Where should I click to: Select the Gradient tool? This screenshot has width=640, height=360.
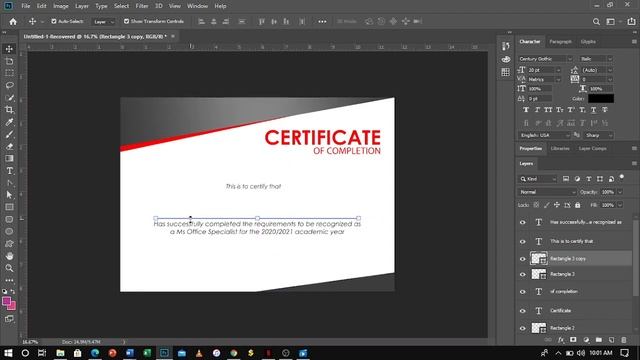pos(9,158)
